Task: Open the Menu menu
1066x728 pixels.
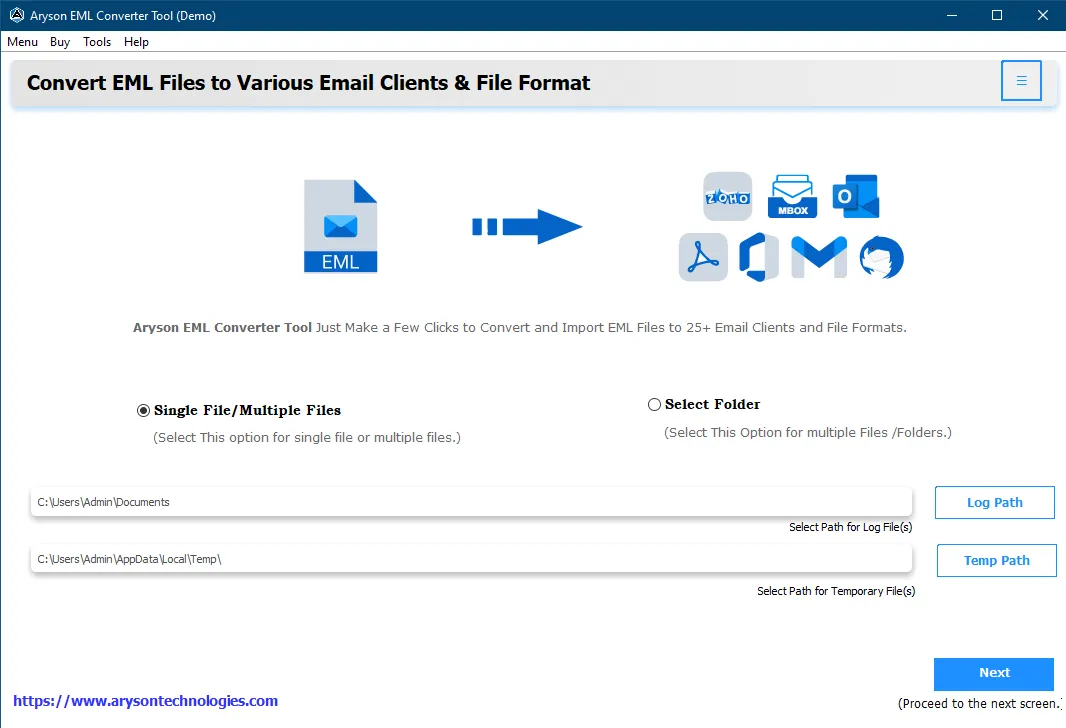Action: click(22, 41)
